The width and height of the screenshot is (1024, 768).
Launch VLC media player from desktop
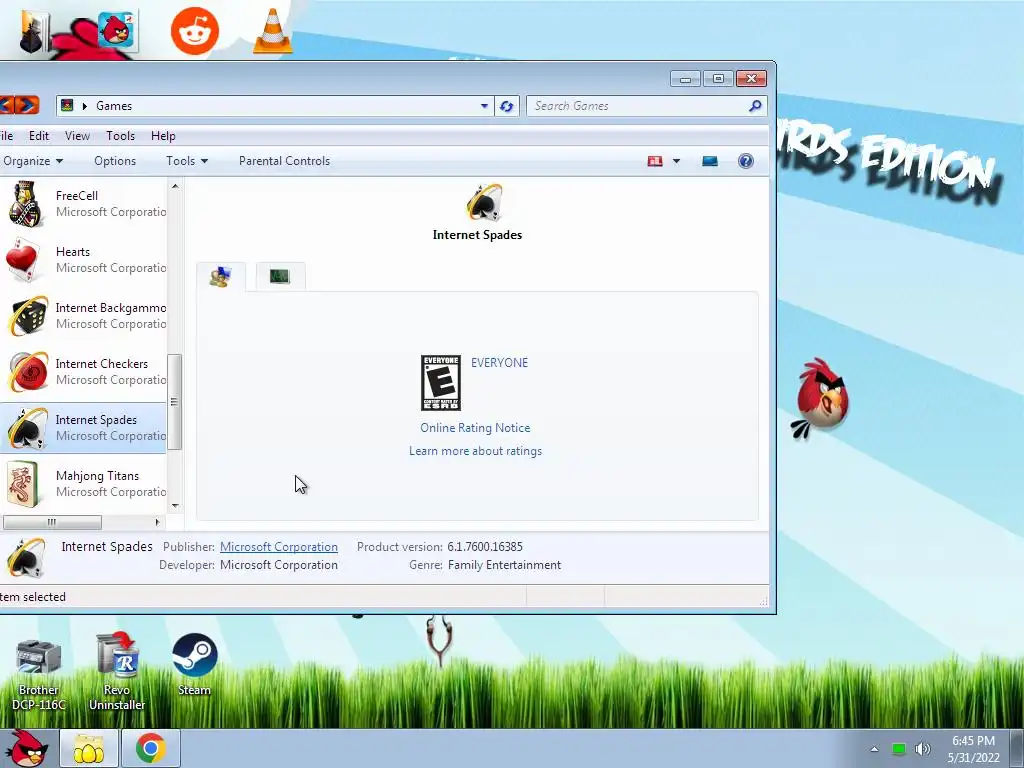click(272, 31)
